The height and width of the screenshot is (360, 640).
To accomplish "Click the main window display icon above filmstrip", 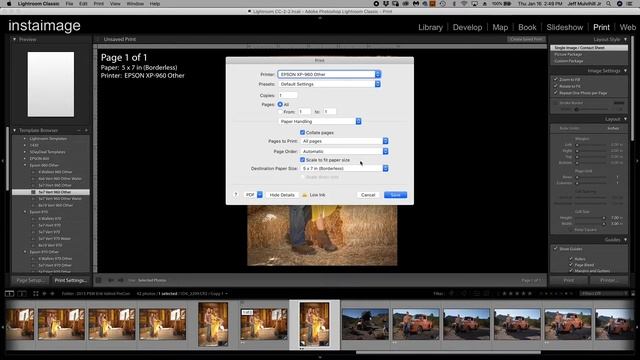I will point(9,293).
